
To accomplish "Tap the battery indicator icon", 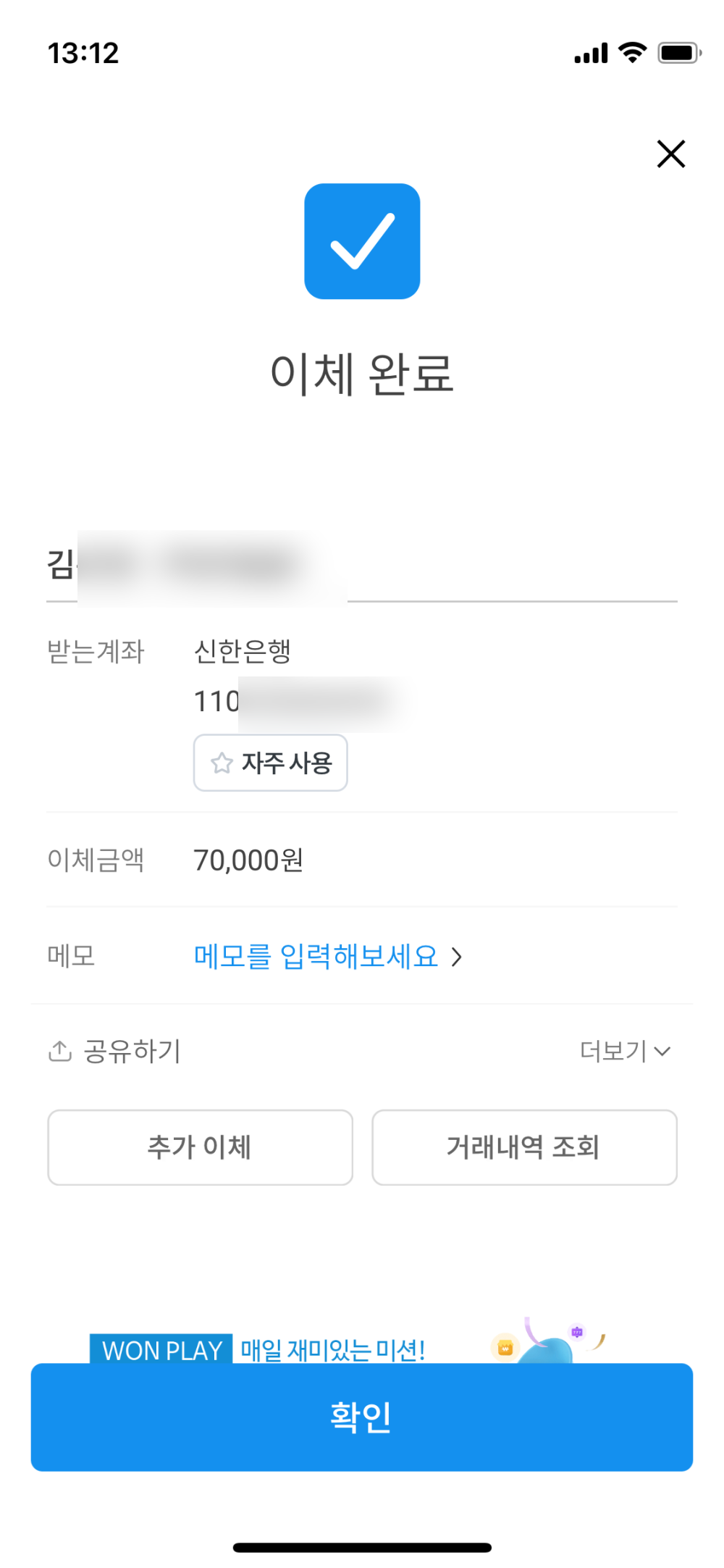I will click(679, 53).
